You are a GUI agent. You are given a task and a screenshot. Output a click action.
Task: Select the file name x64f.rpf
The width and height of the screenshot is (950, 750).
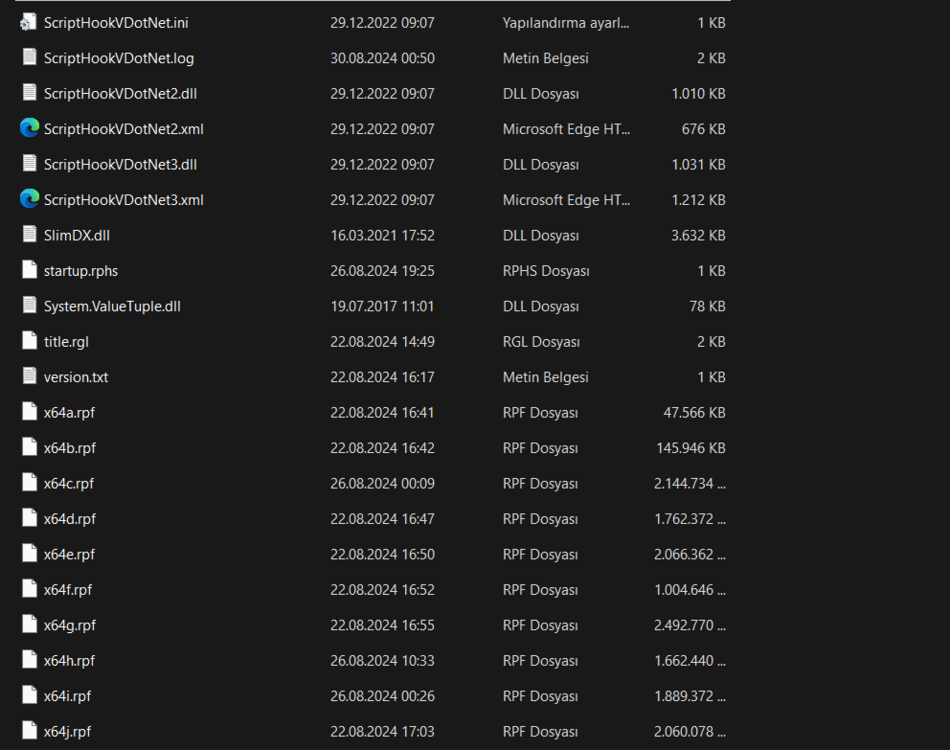(x=68, y=590)
